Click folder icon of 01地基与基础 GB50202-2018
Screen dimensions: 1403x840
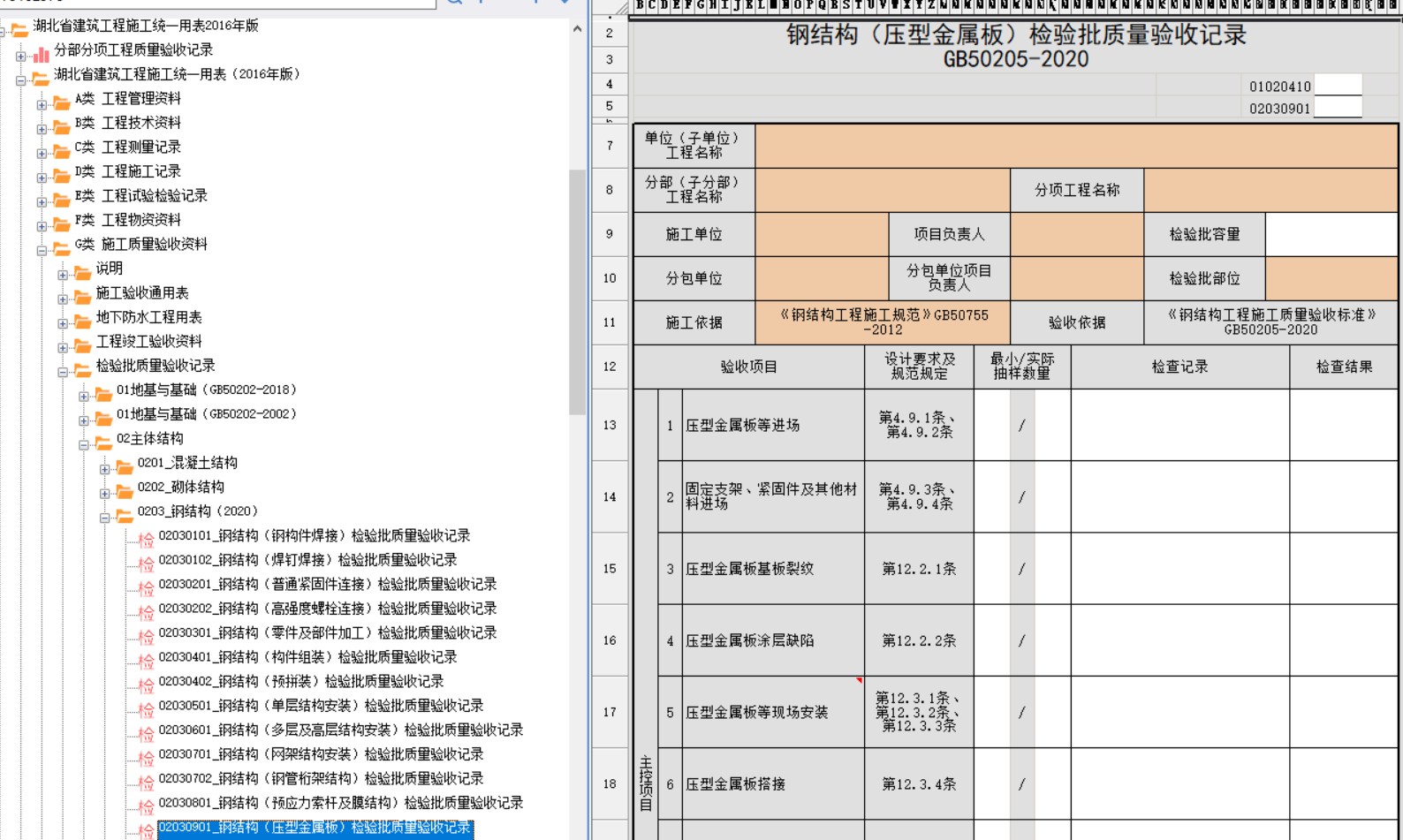pos(103,394)
